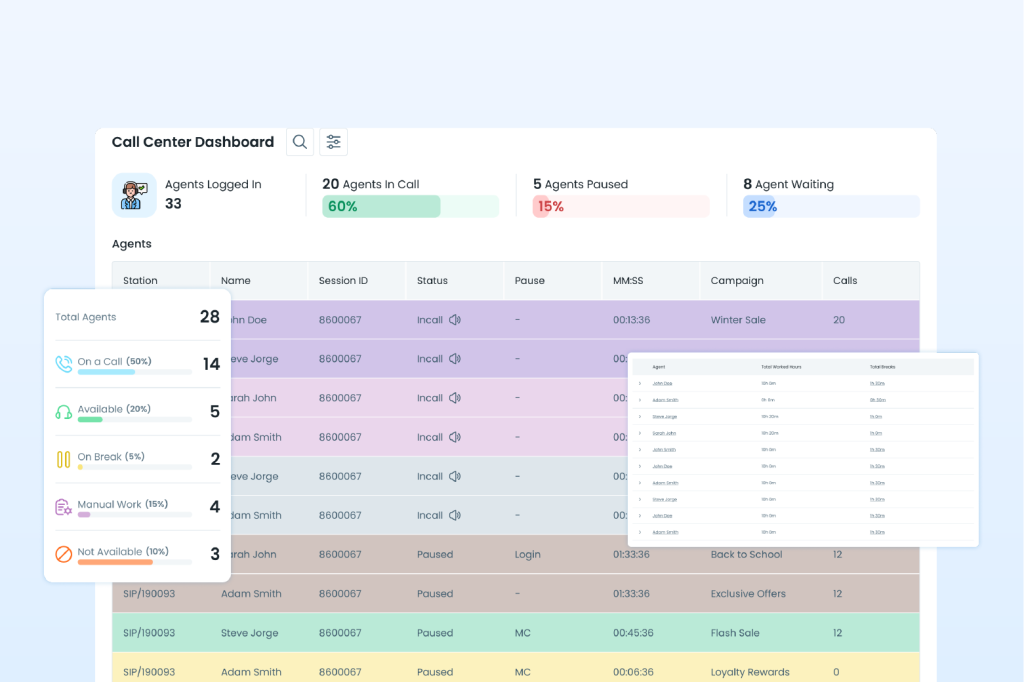1024x682 pixels.
Task: Click the On a Call phone icon
Action: [64, 364]
